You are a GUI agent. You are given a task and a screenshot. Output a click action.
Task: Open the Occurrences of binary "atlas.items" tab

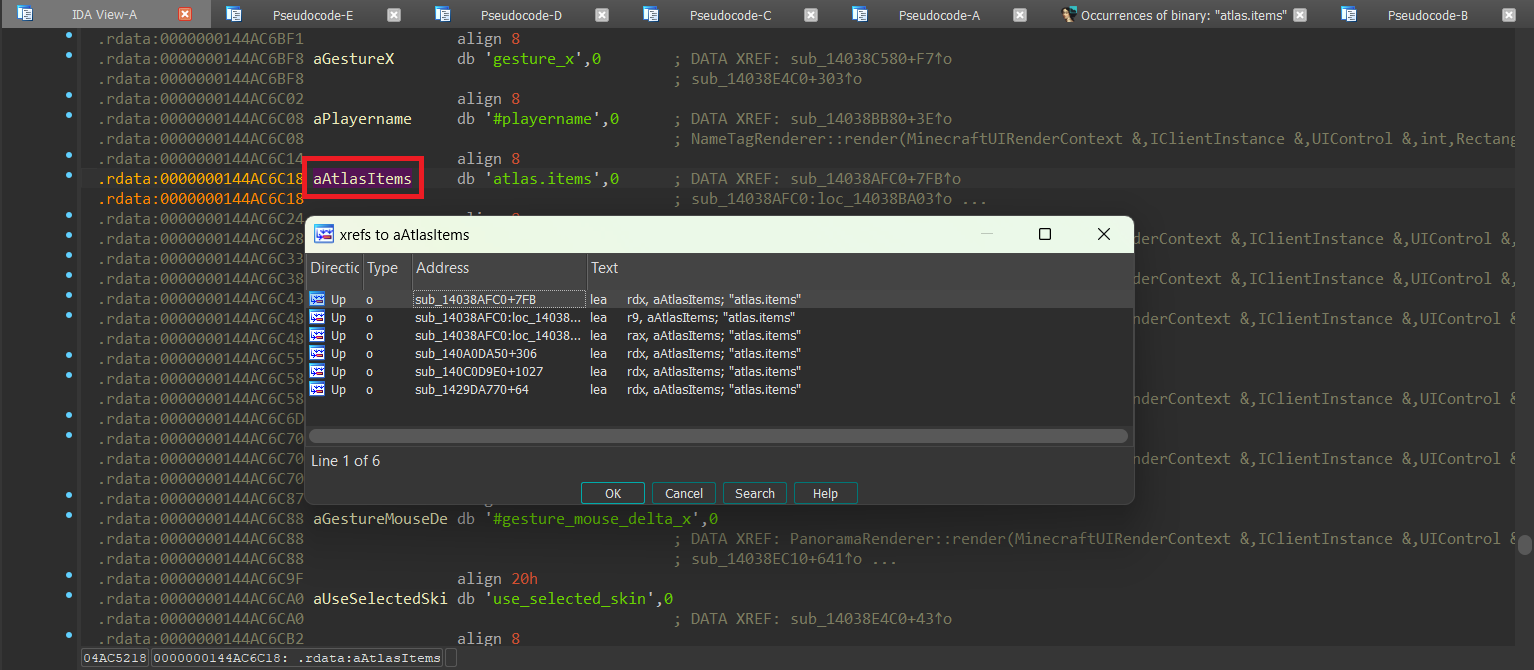pyautogui.click(x=1183, y=15)
